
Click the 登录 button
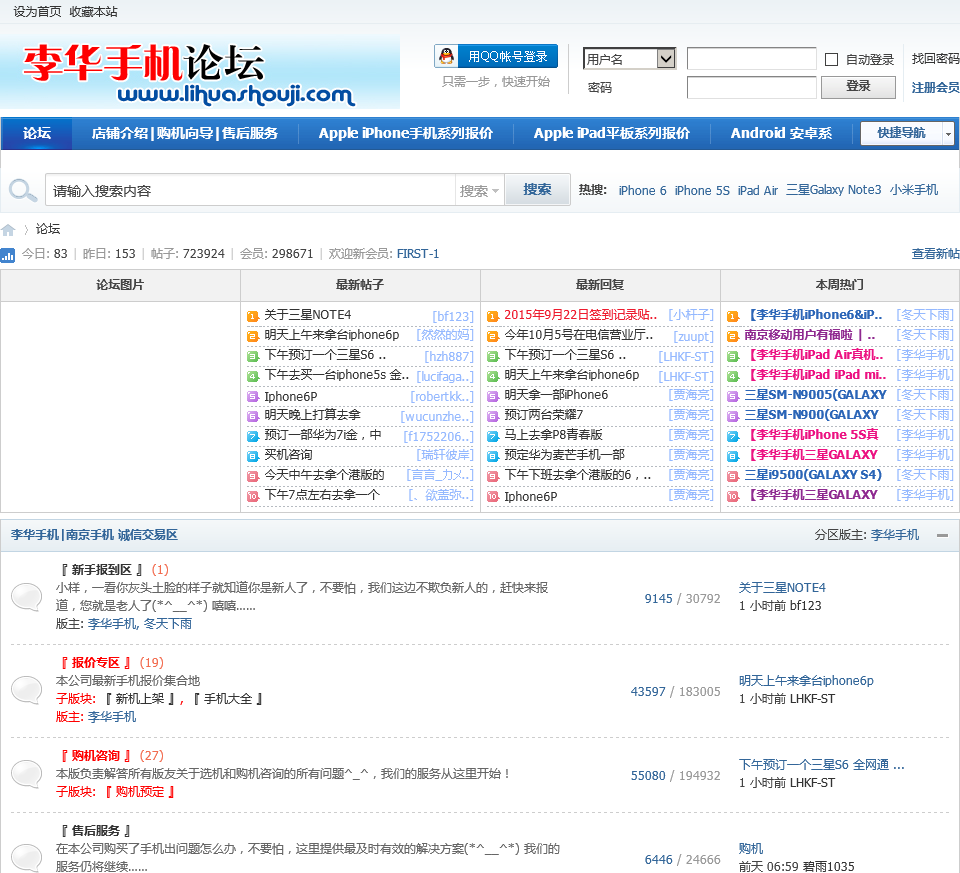tap(858, 86)
